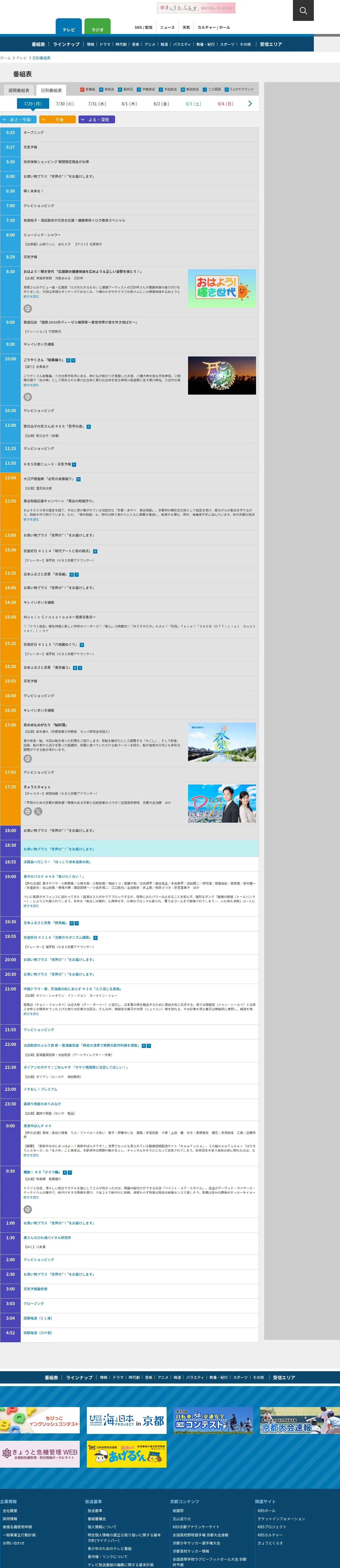Open the 亮子のバスケ ＃４８ program link
The height and width of the screenshot is (1568, 340).
click(54, 877)
